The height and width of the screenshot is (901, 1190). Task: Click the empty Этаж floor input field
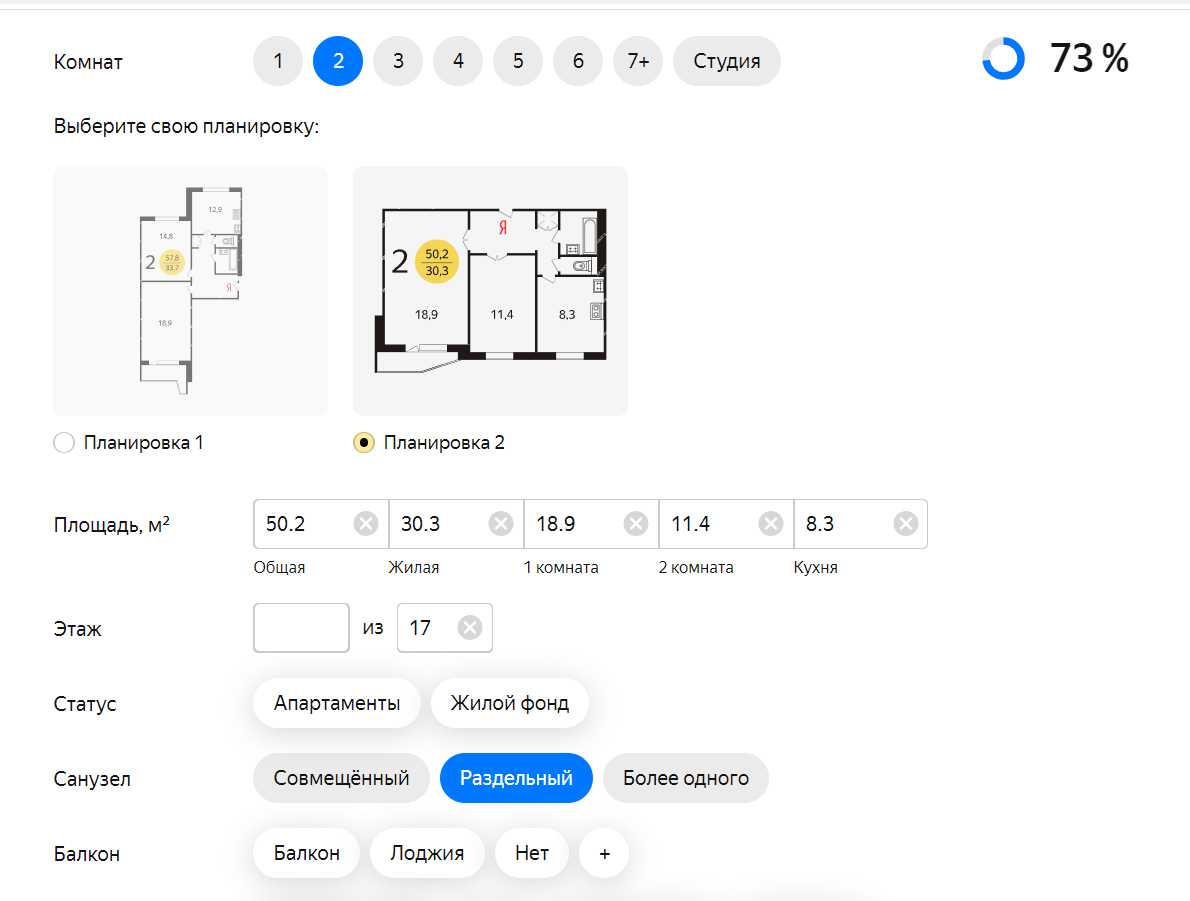[301, 628]
